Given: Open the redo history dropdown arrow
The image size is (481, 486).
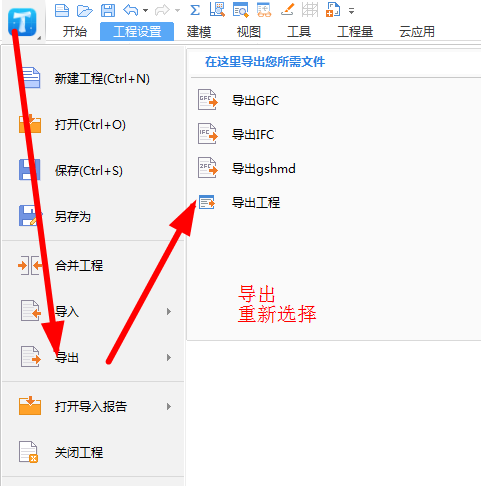Looking at the screenshot, I should coord(177,11).
